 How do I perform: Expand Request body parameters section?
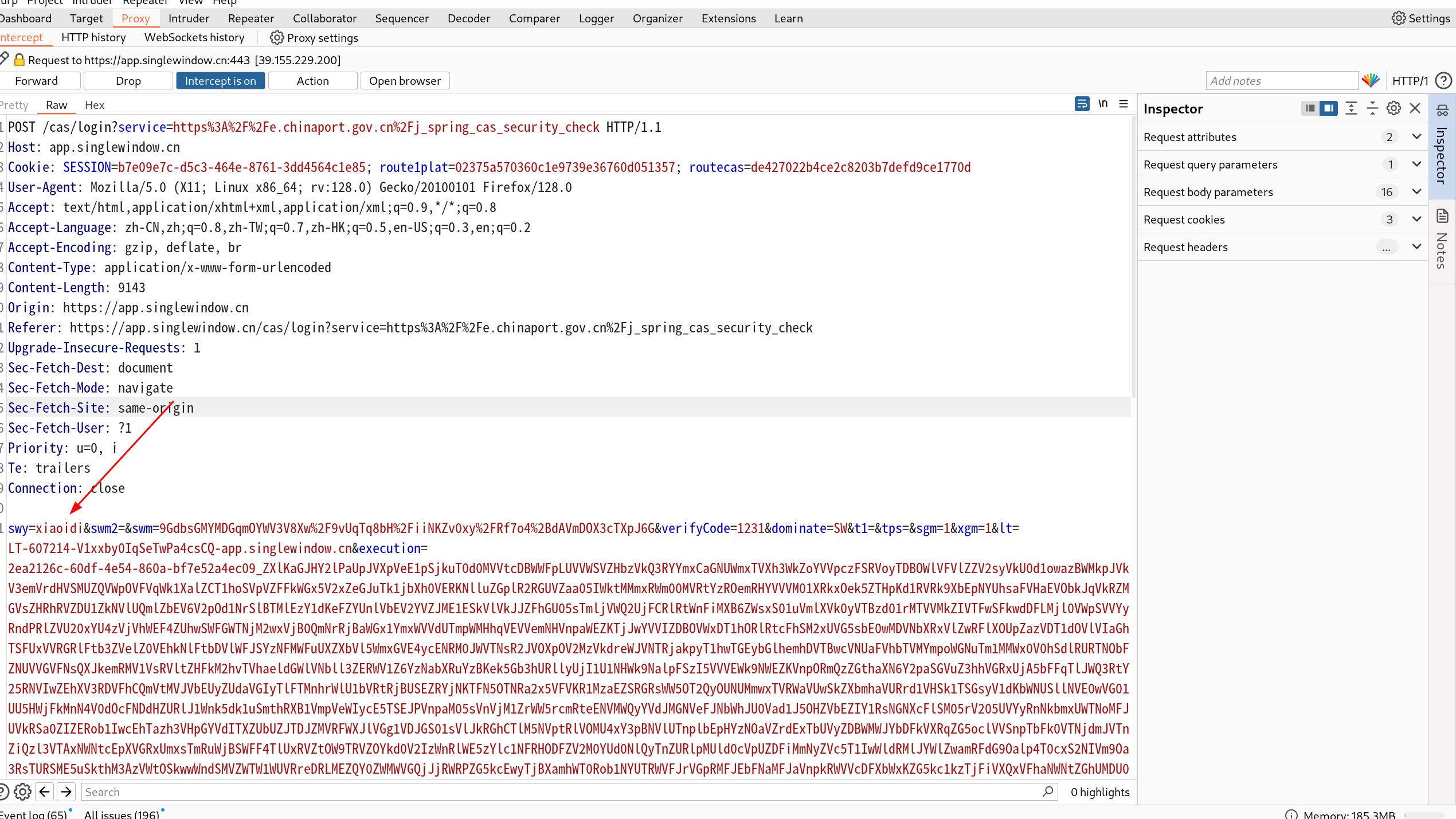click(x=1416, y=191)
